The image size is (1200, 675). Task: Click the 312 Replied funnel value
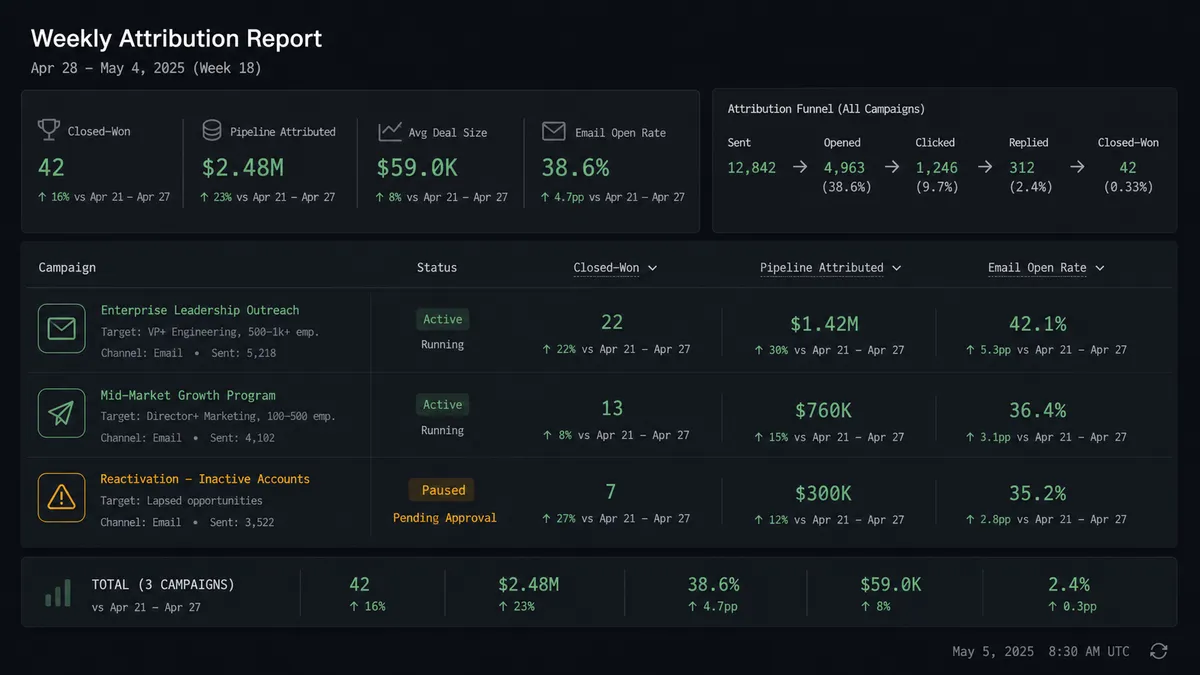1022,167
